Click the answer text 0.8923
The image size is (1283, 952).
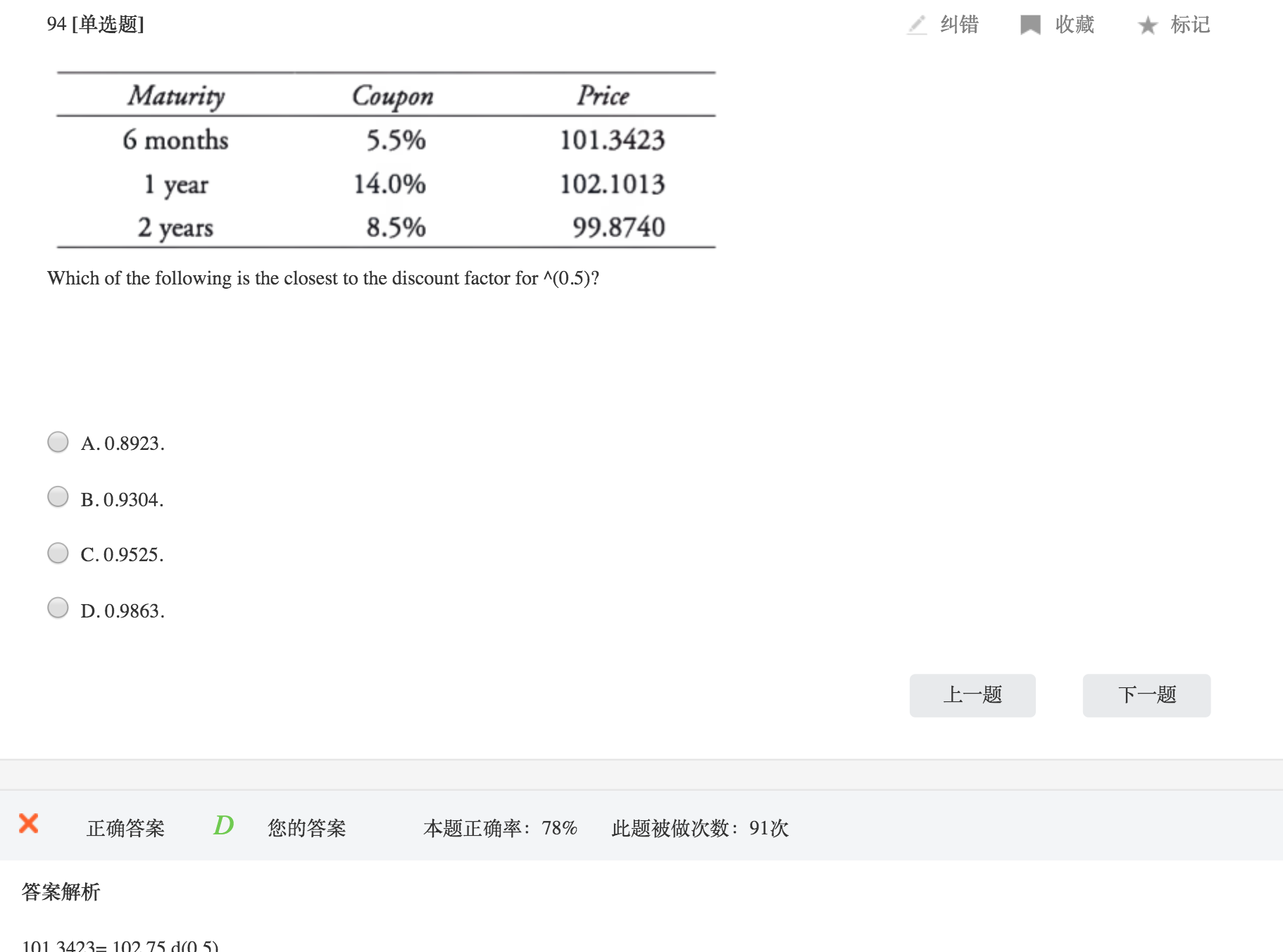[133, 444]
